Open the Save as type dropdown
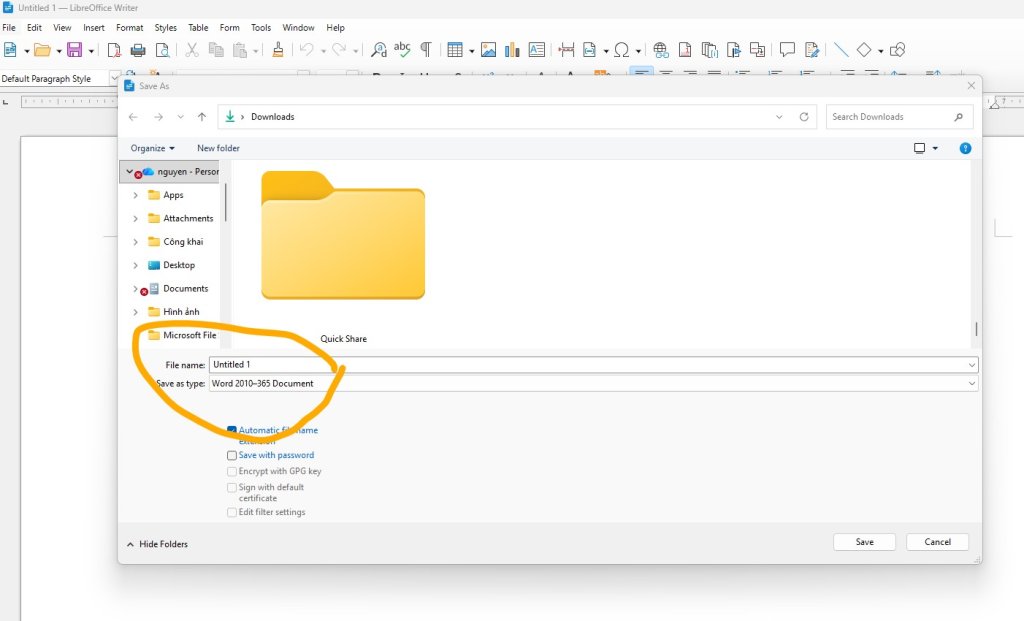 point(594,384)
